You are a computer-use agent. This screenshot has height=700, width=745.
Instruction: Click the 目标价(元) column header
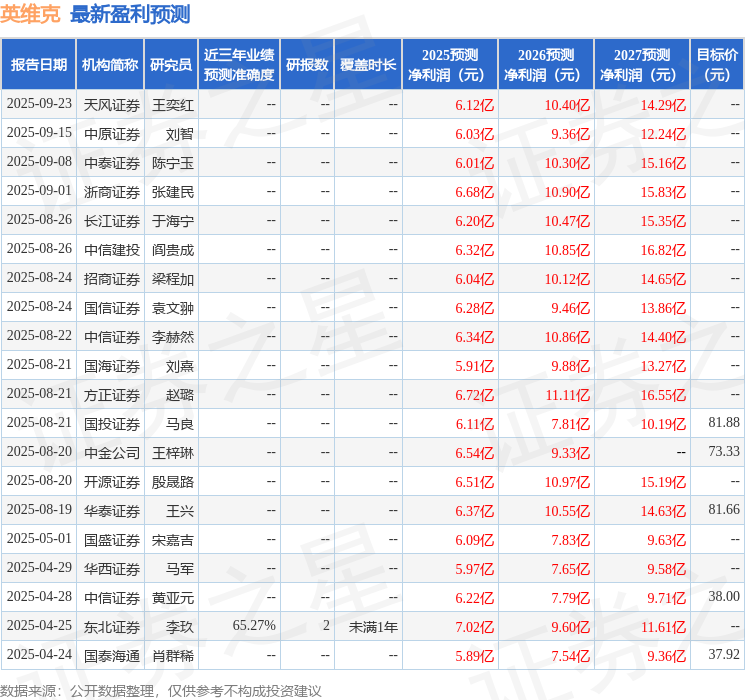click(717, 65)
